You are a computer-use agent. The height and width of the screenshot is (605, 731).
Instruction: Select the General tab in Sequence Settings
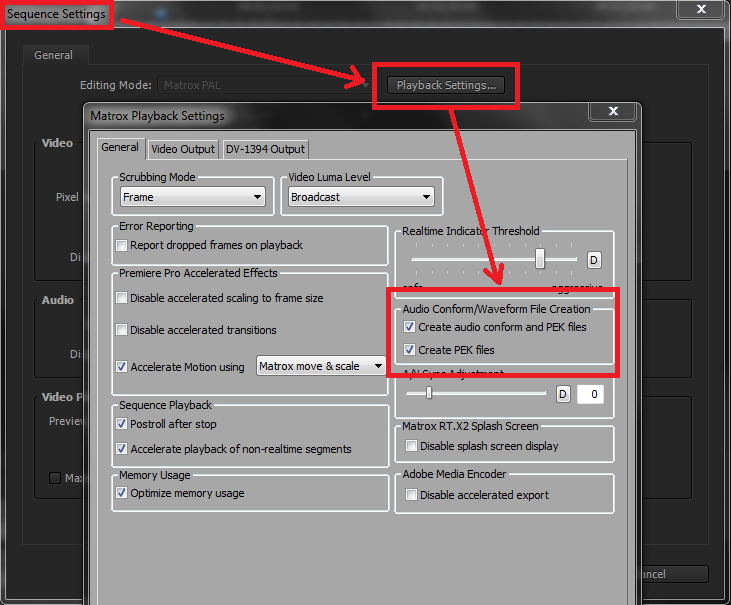tap(54, 56)
